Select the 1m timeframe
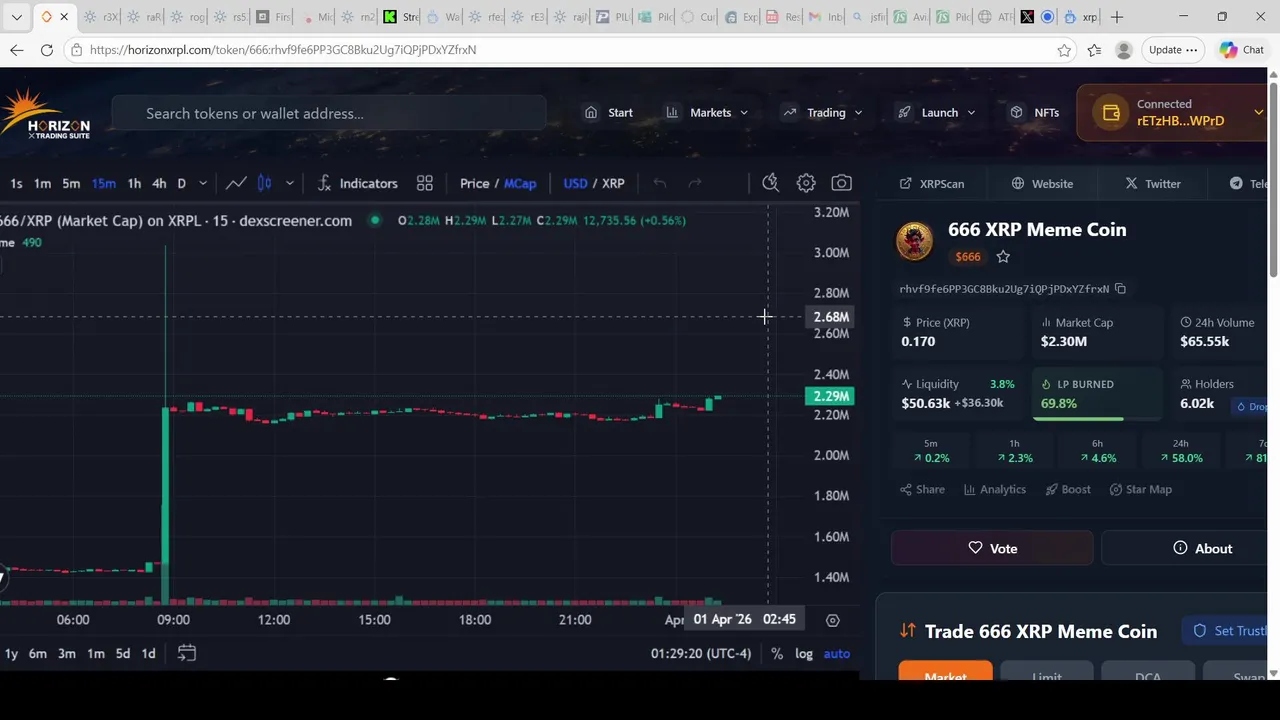The height and width of the screenshot is (720, 1280). pyautogui.click(x=42, y=183)
